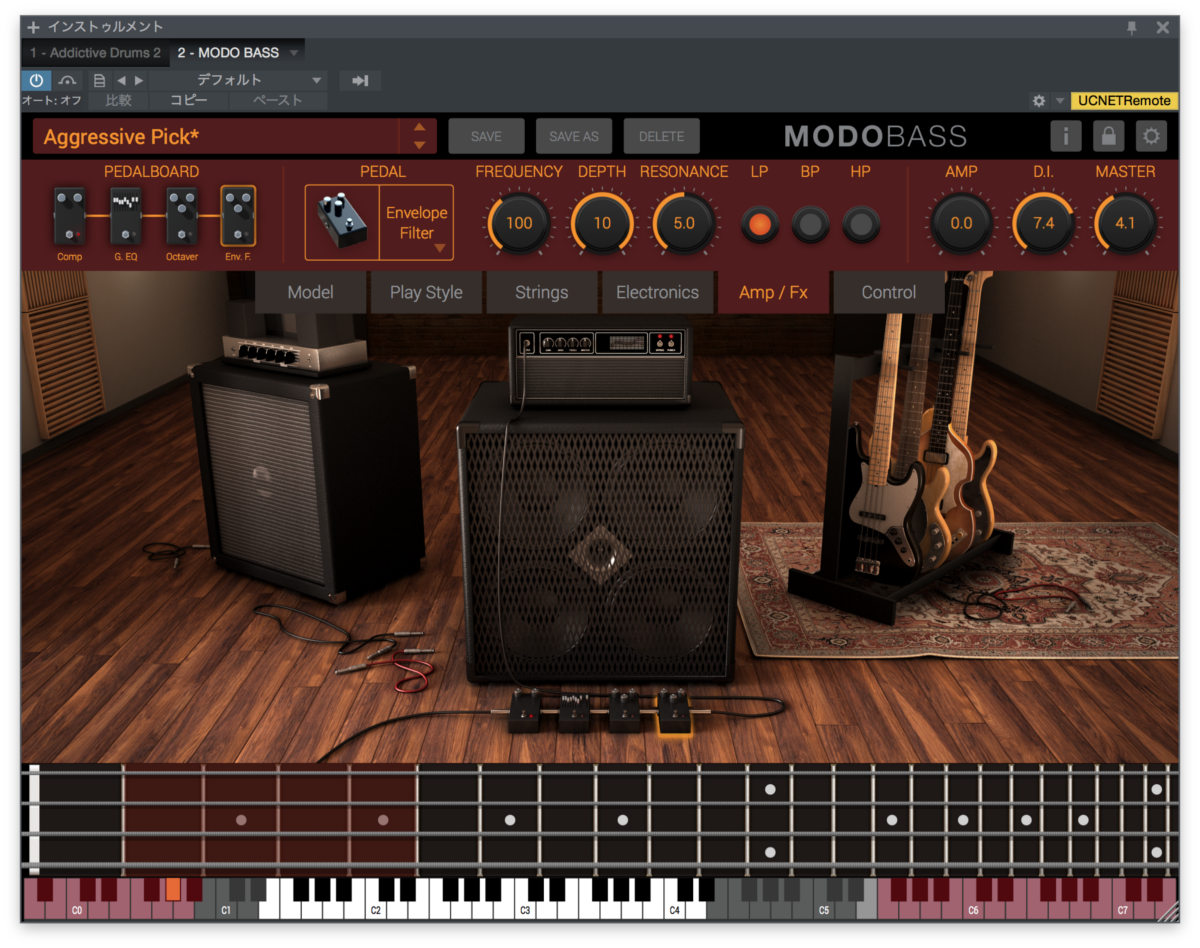Select the G. EQ pedal slot
Screen dimensions: 1200x948
click(126, 215)
